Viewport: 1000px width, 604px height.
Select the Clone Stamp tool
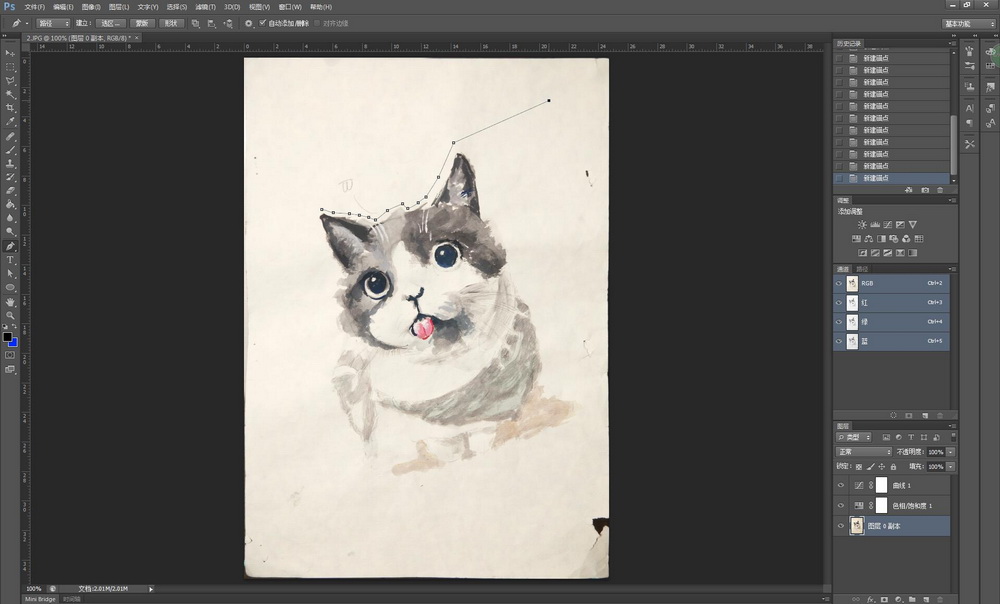(x=10, y=163)
